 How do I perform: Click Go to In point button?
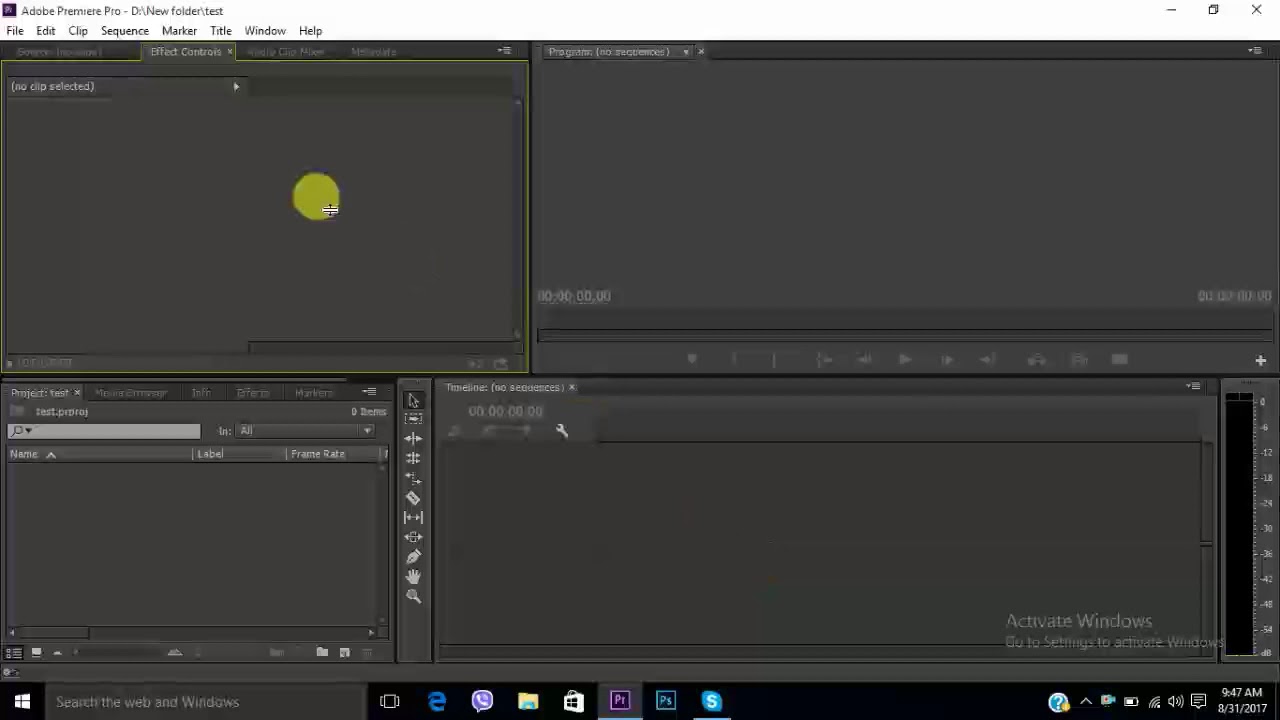coord(824,360)
